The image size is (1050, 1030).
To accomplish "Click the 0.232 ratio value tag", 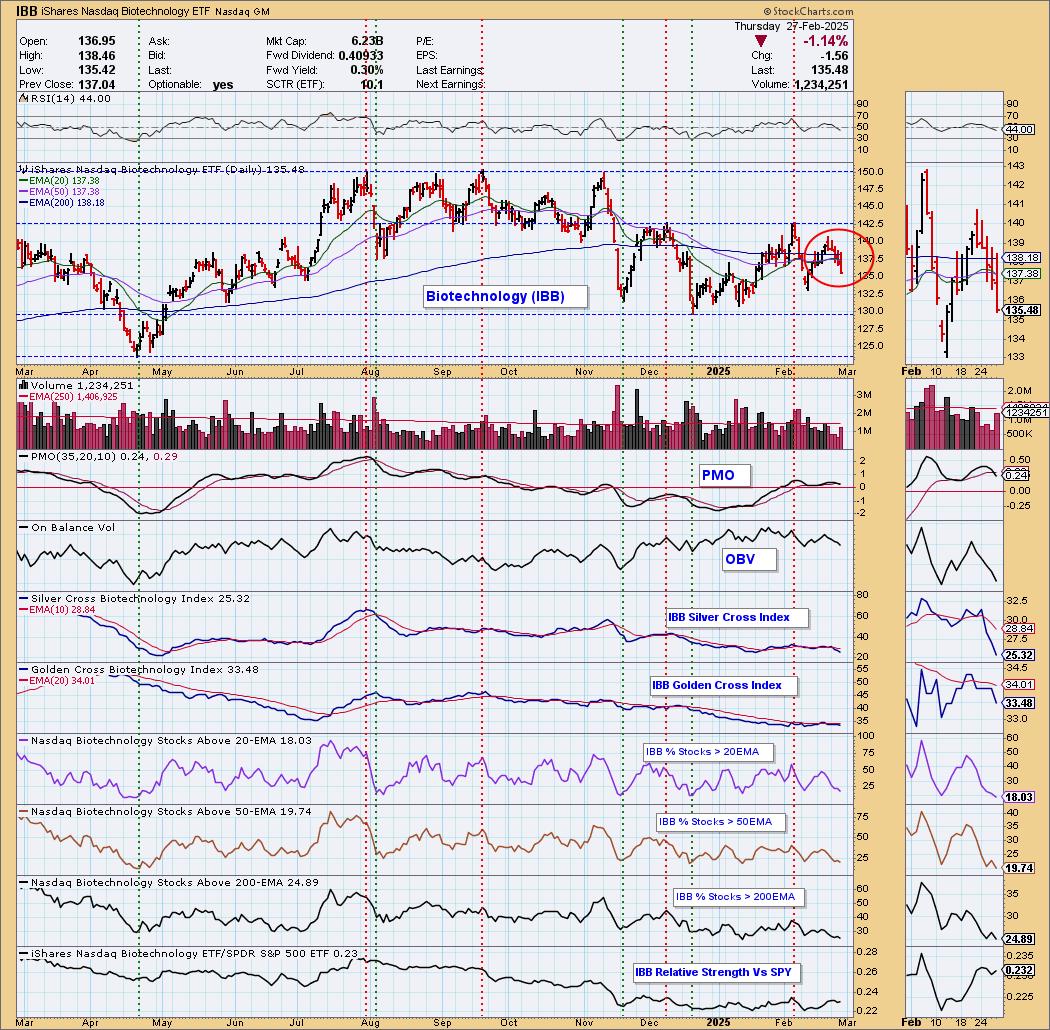I will click(x=1020, y=970).
